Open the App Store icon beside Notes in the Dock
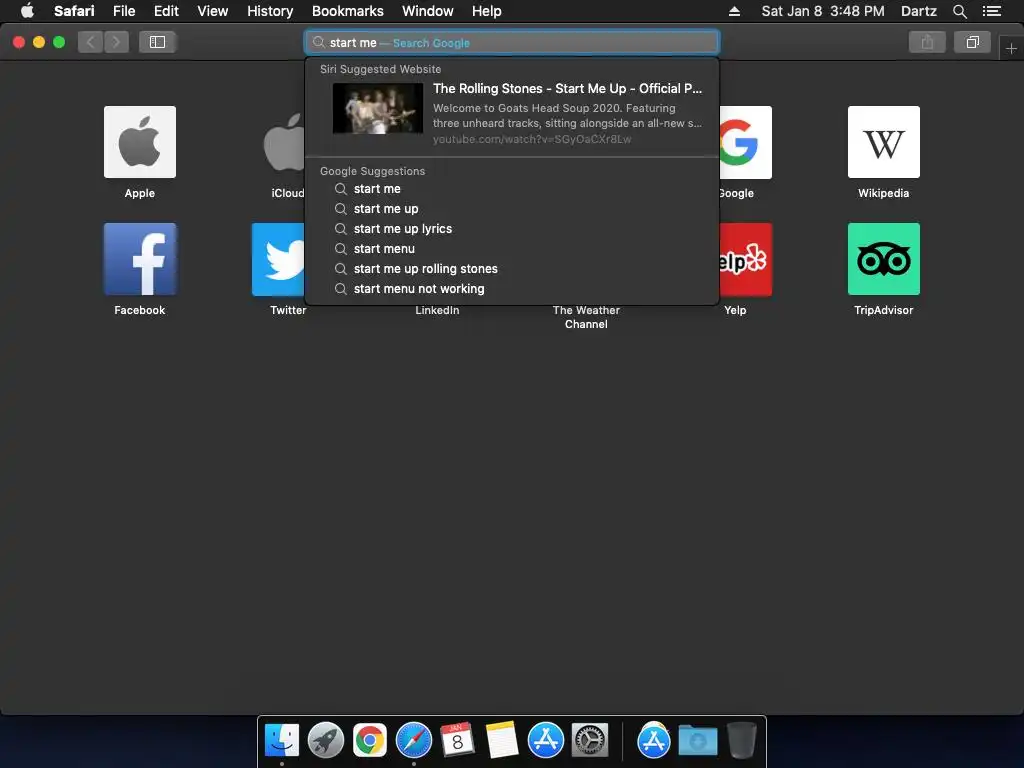The image size is (1024, 768). [546, 740]
